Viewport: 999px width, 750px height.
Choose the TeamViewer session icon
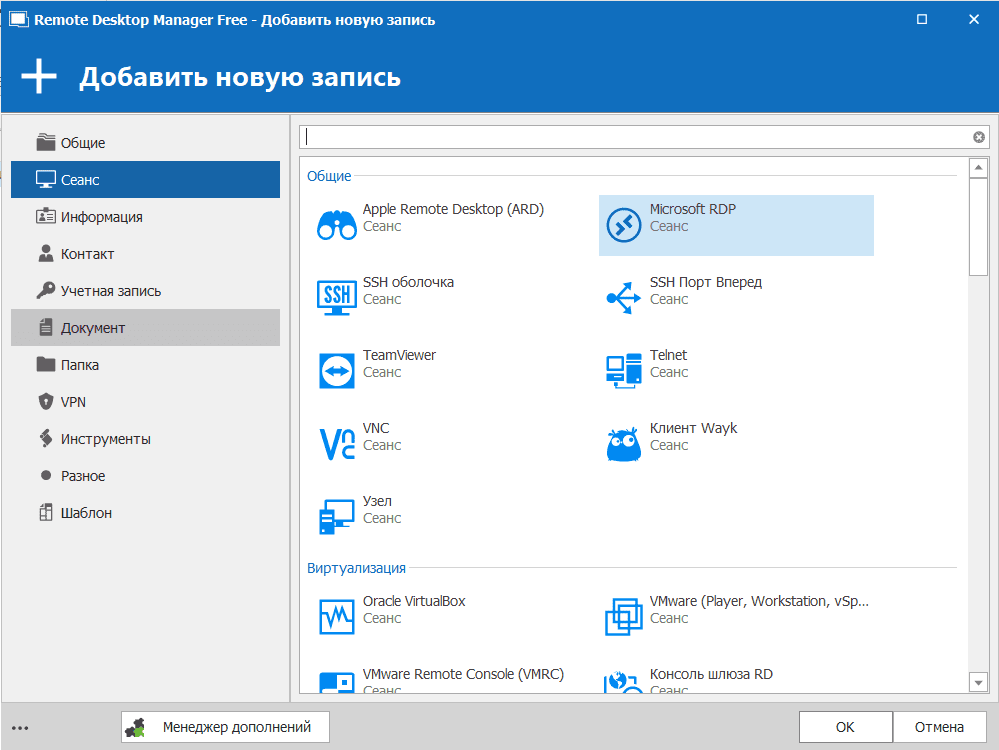(x=336, y=371)
